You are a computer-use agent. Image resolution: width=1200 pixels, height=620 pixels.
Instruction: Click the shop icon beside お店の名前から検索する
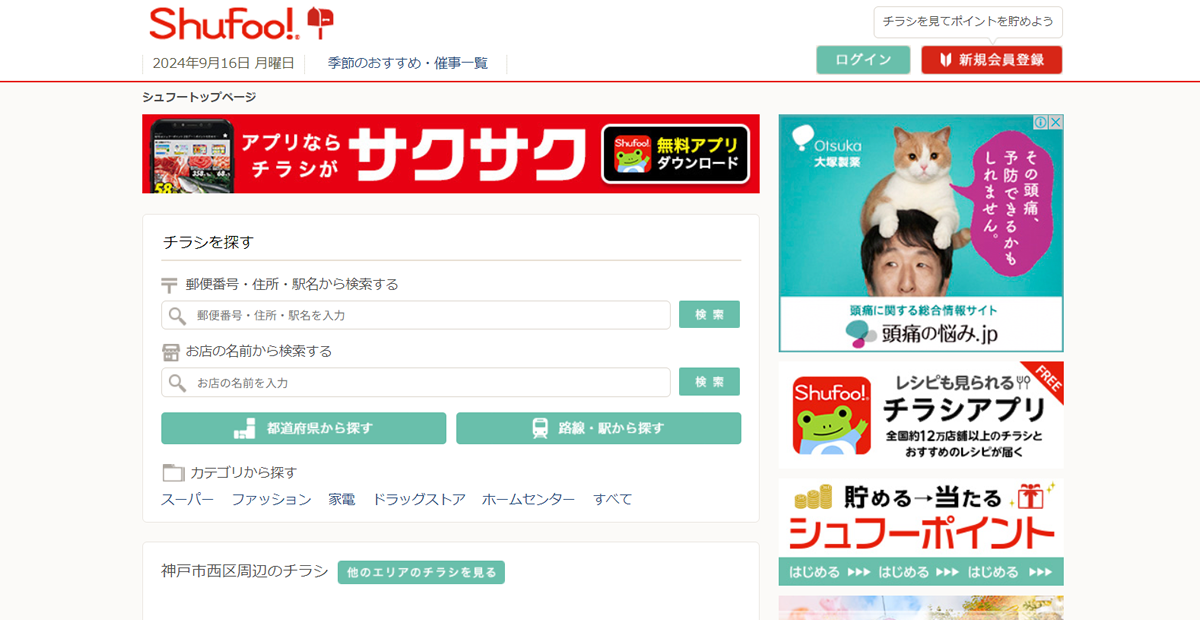pos(170,352)
